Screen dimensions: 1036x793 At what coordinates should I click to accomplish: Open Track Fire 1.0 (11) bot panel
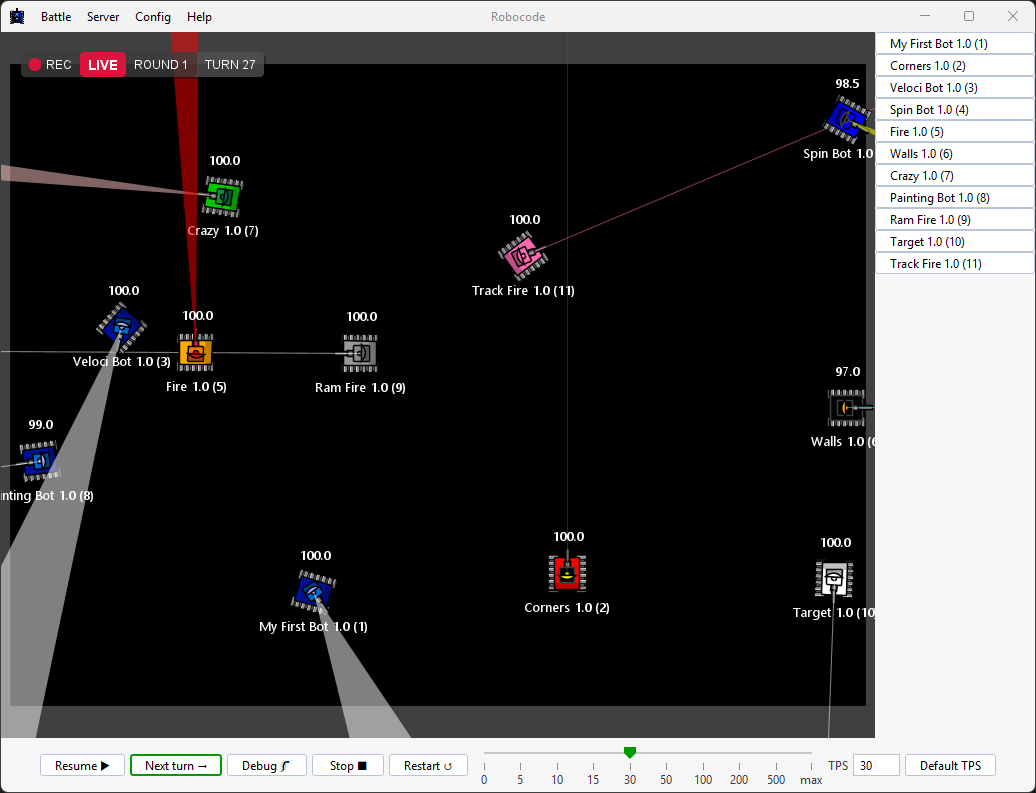coord(955,264)
